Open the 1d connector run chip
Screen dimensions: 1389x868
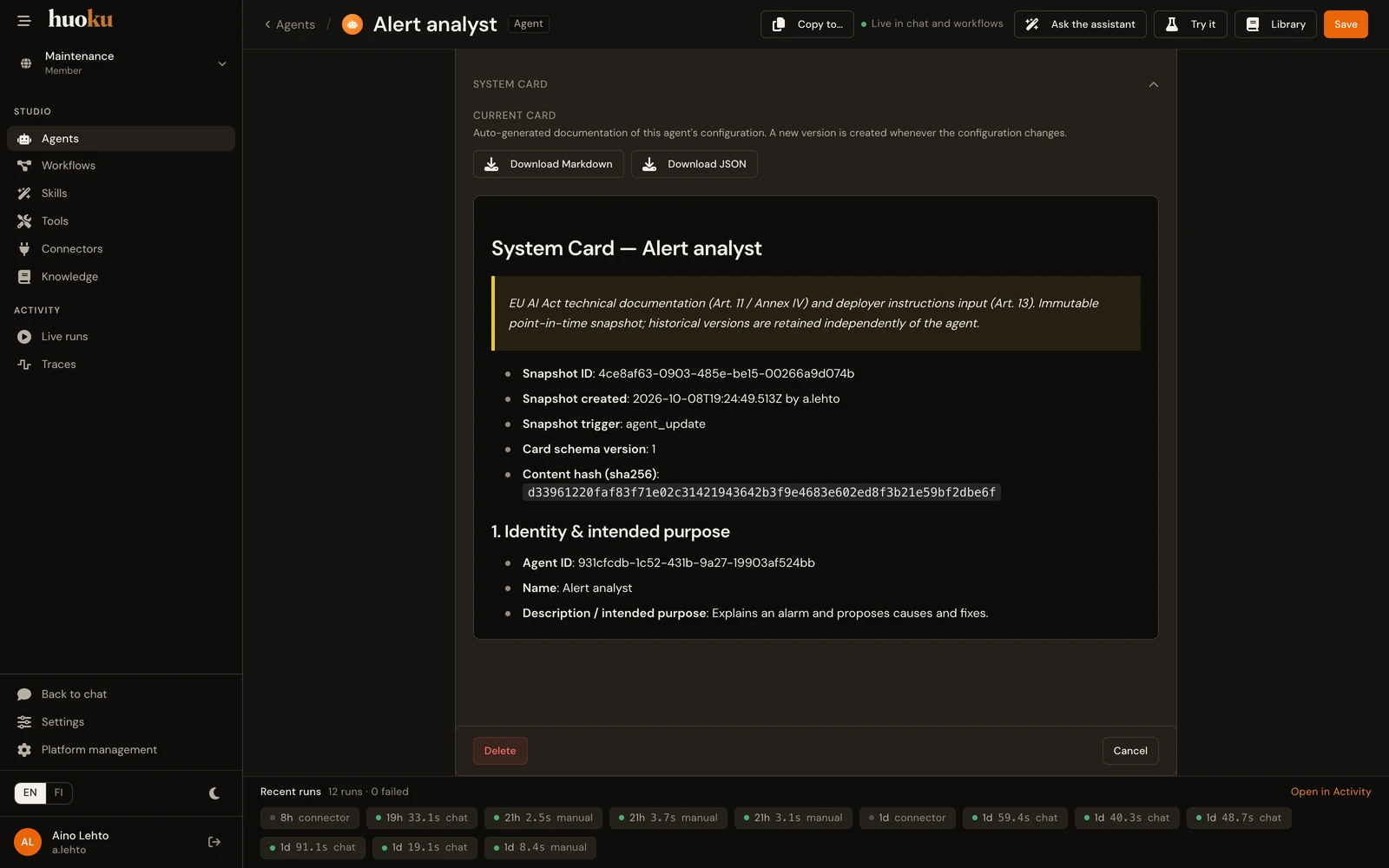[x=907, y=818]
